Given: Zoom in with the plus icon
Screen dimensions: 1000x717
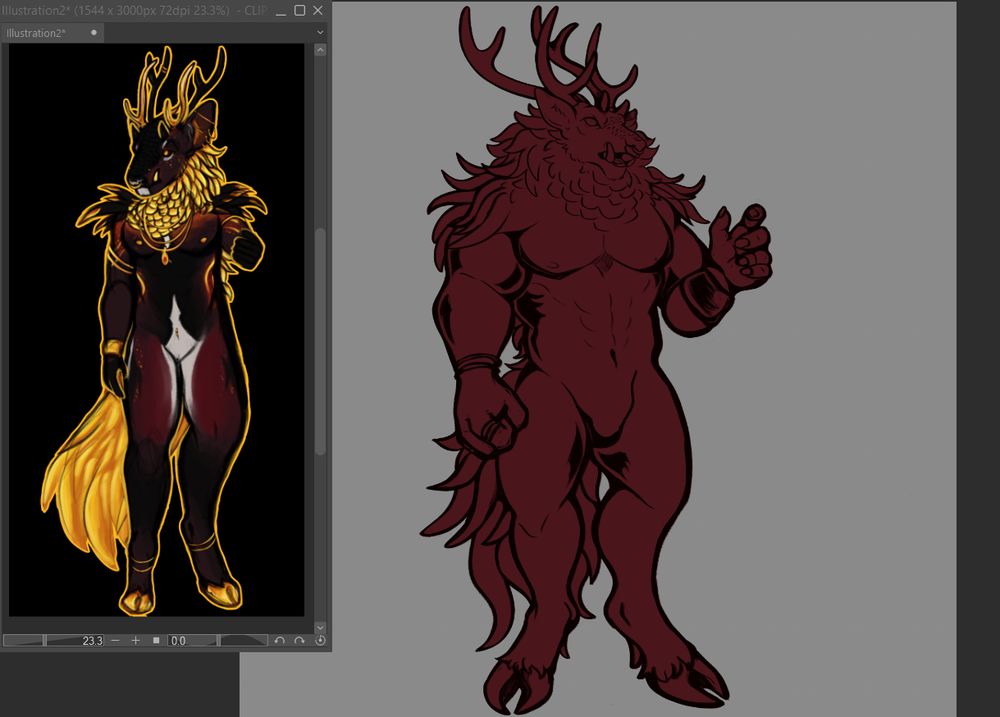Looking at the screenshot, I should pyautogui.click(x=136, y=640).
